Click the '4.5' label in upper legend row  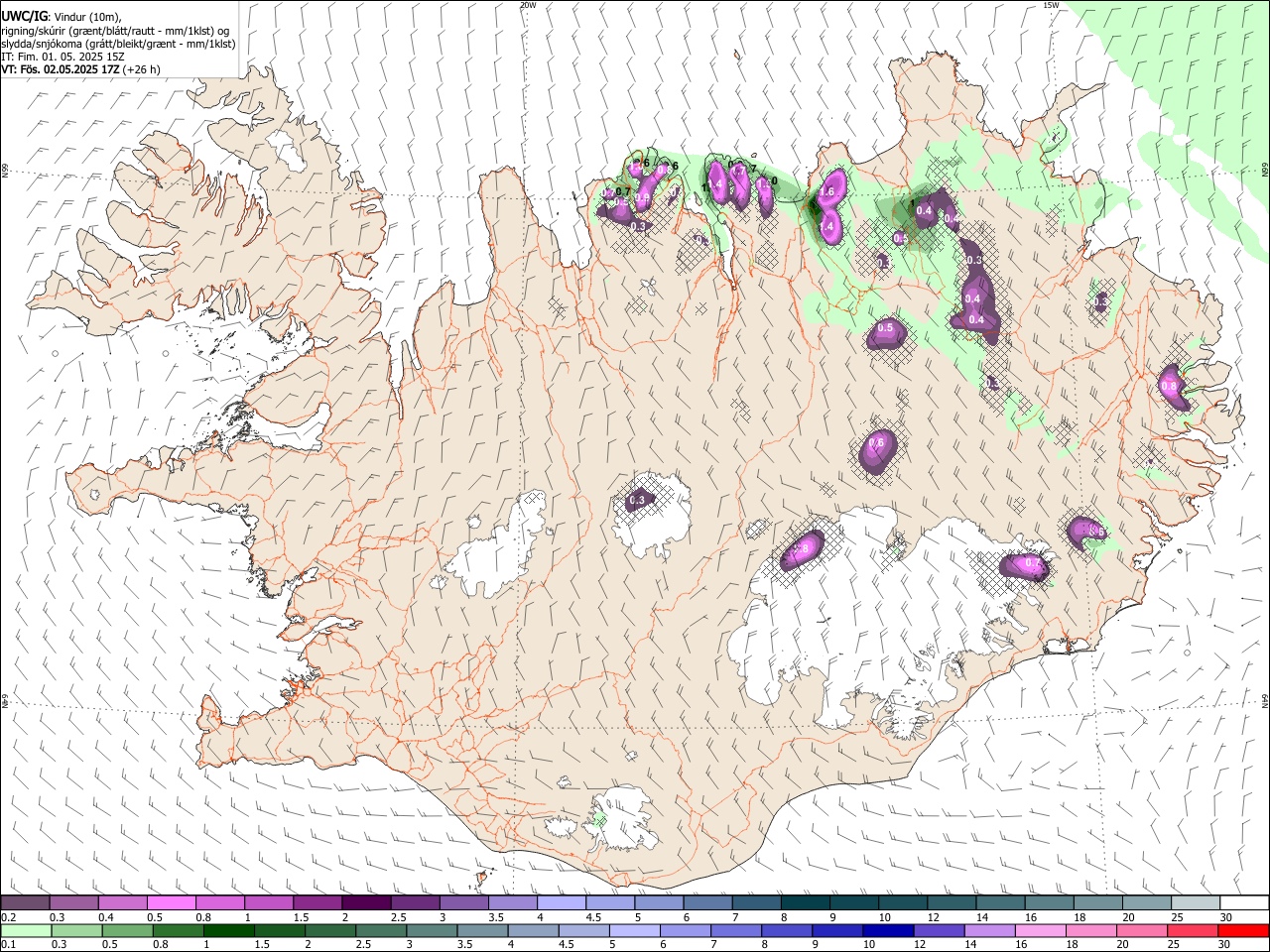point(593,917)
